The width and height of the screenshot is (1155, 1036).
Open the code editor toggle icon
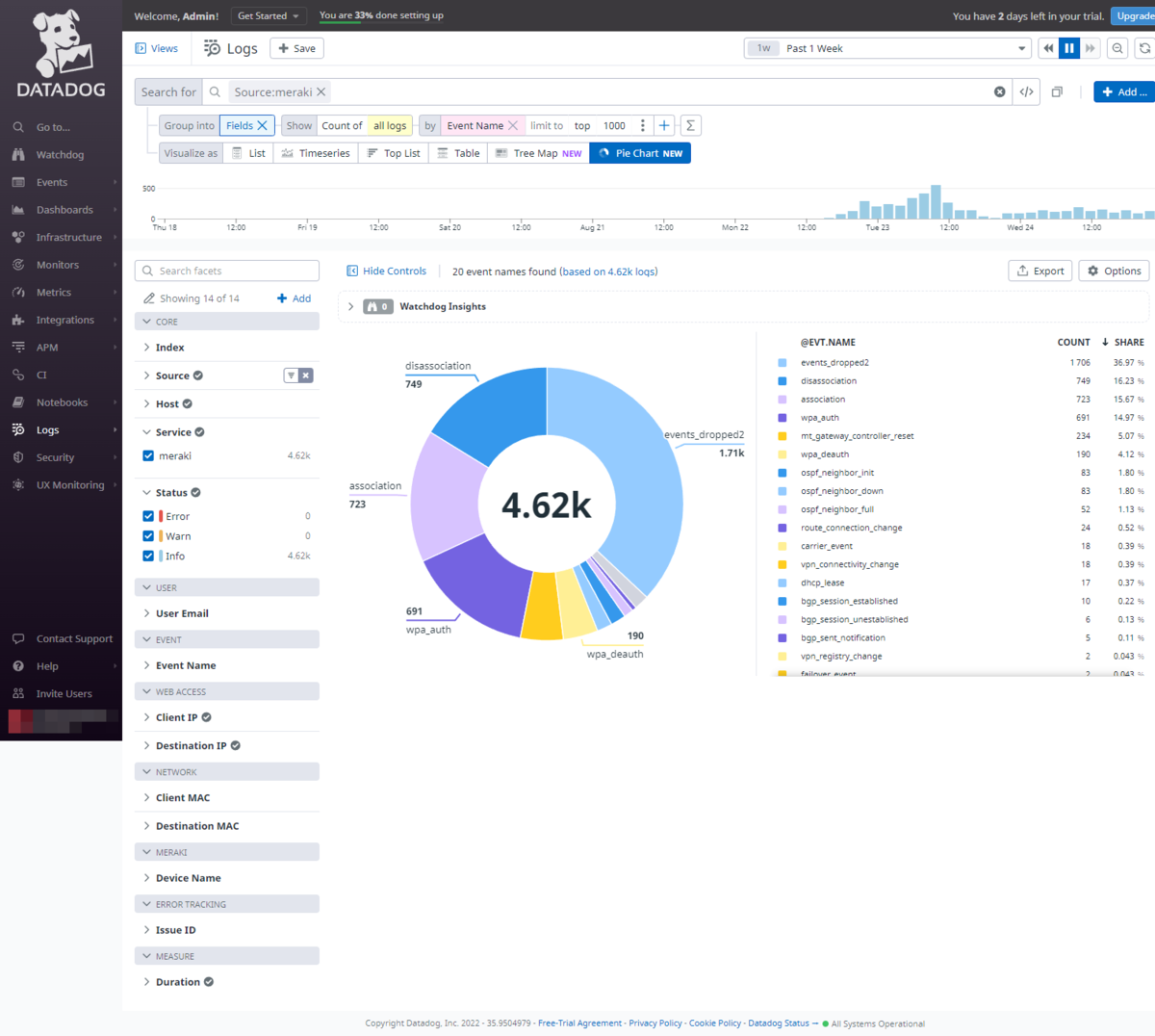(1027, 92)
